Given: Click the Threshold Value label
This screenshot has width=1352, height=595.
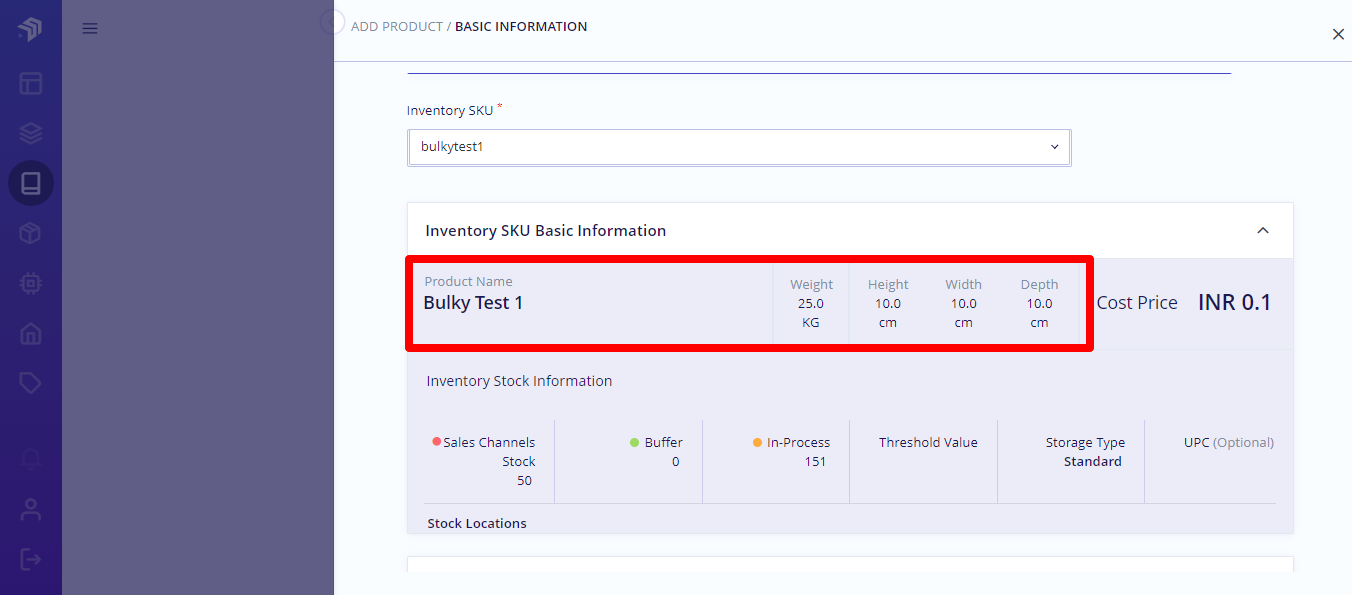Looking at the screenshot, I should (928, 443).
